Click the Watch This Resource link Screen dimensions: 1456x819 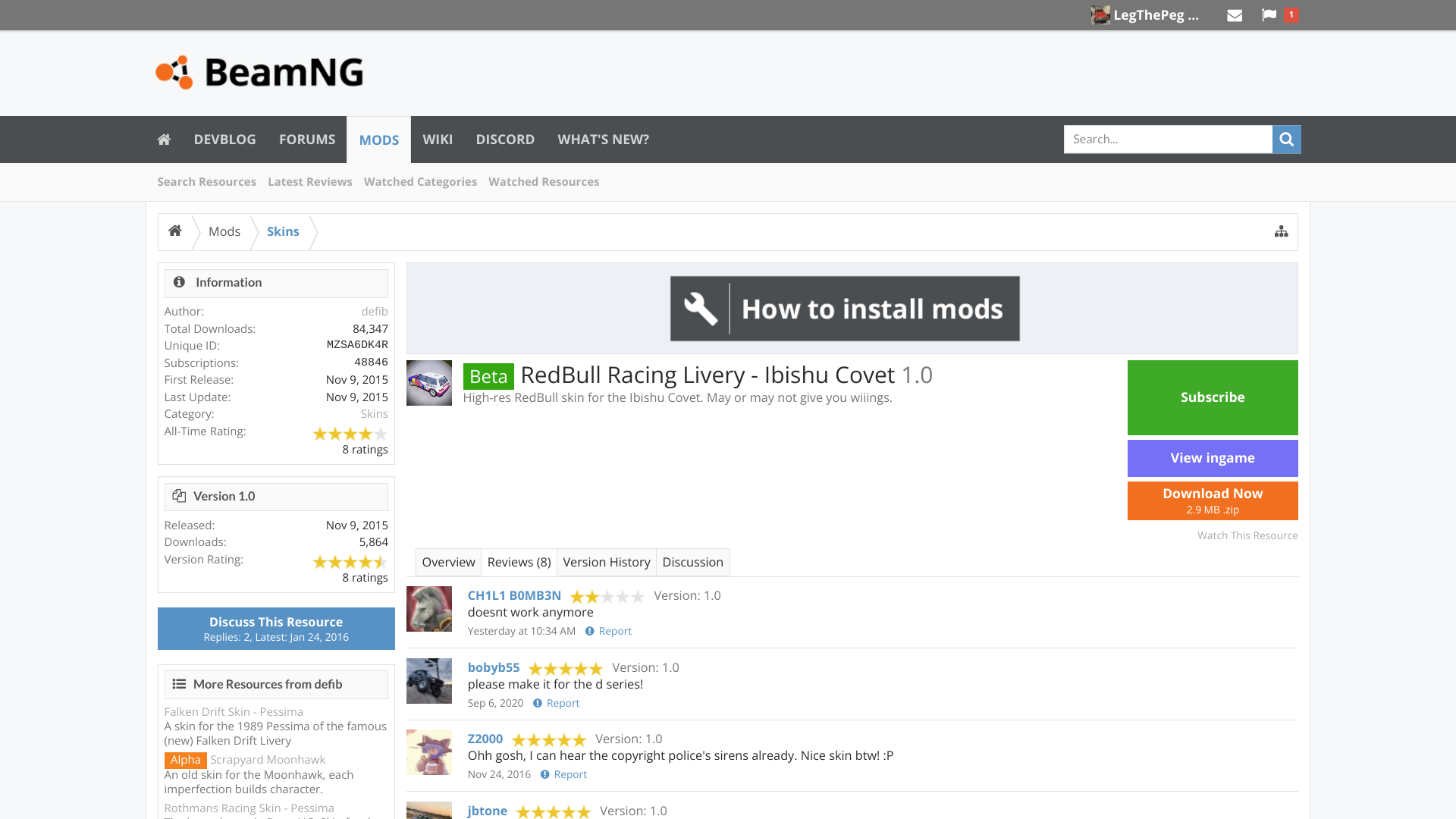[x=1247, y=535]
